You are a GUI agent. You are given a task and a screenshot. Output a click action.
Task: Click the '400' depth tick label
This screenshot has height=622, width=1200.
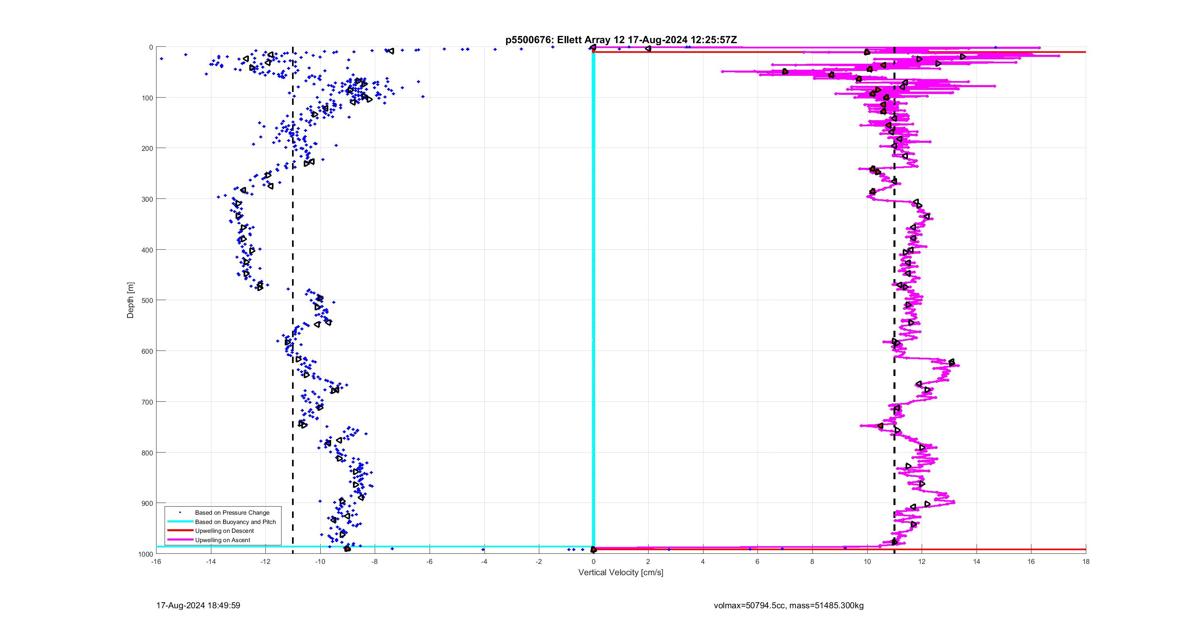coord(146,250)
